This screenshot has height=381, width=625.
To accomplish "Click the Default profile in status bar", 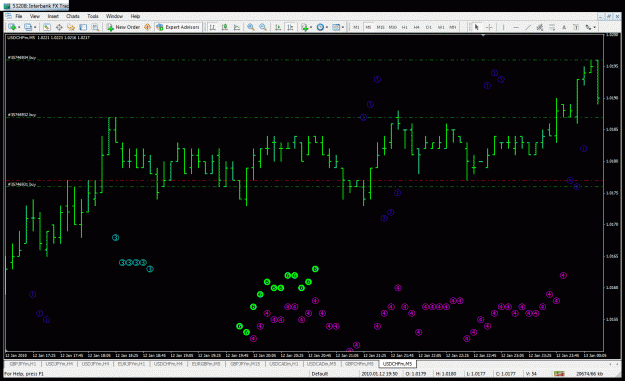I will pyautogui.click(x=320, y=374).
